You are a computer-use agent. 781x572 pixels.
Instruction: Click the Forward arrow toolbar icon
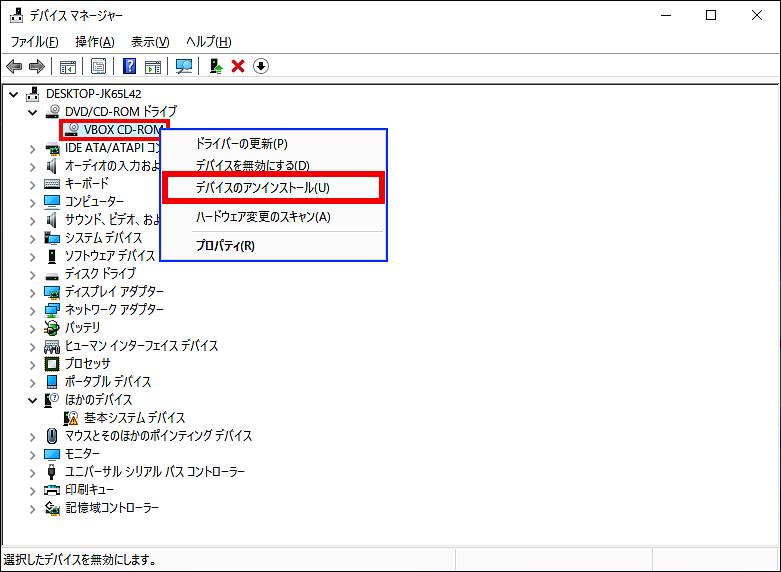pyautogui.click(x=37, y=66)
